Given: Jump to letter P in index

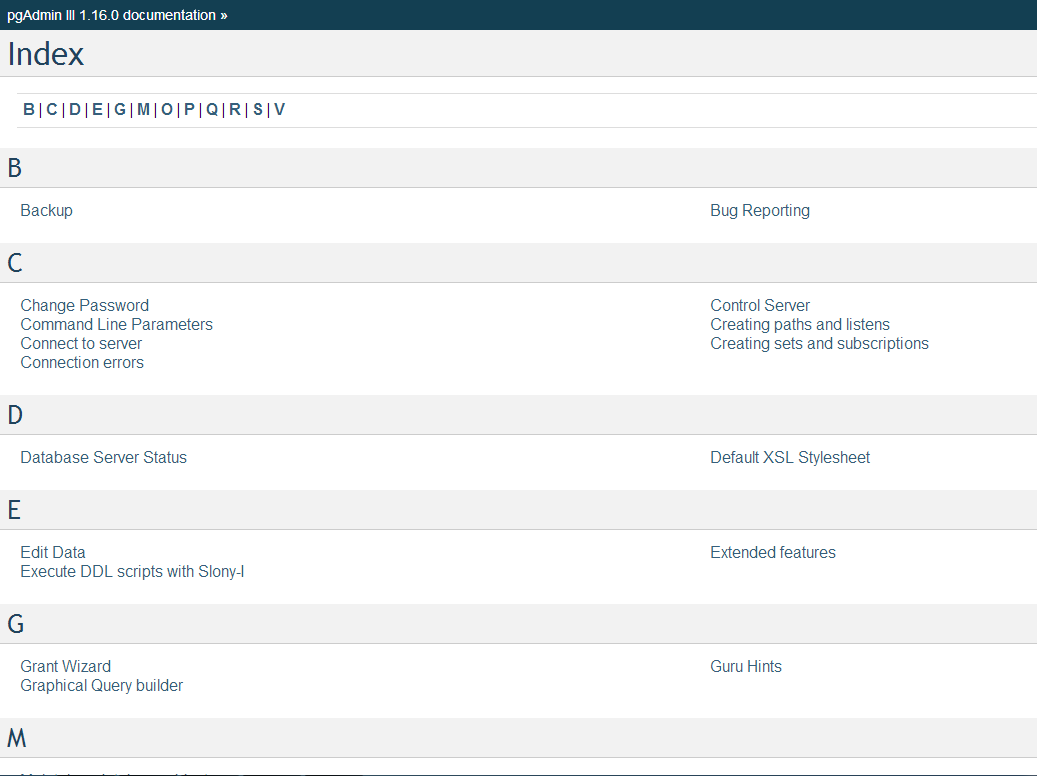Looking at the screenshot, I should 189,110.
